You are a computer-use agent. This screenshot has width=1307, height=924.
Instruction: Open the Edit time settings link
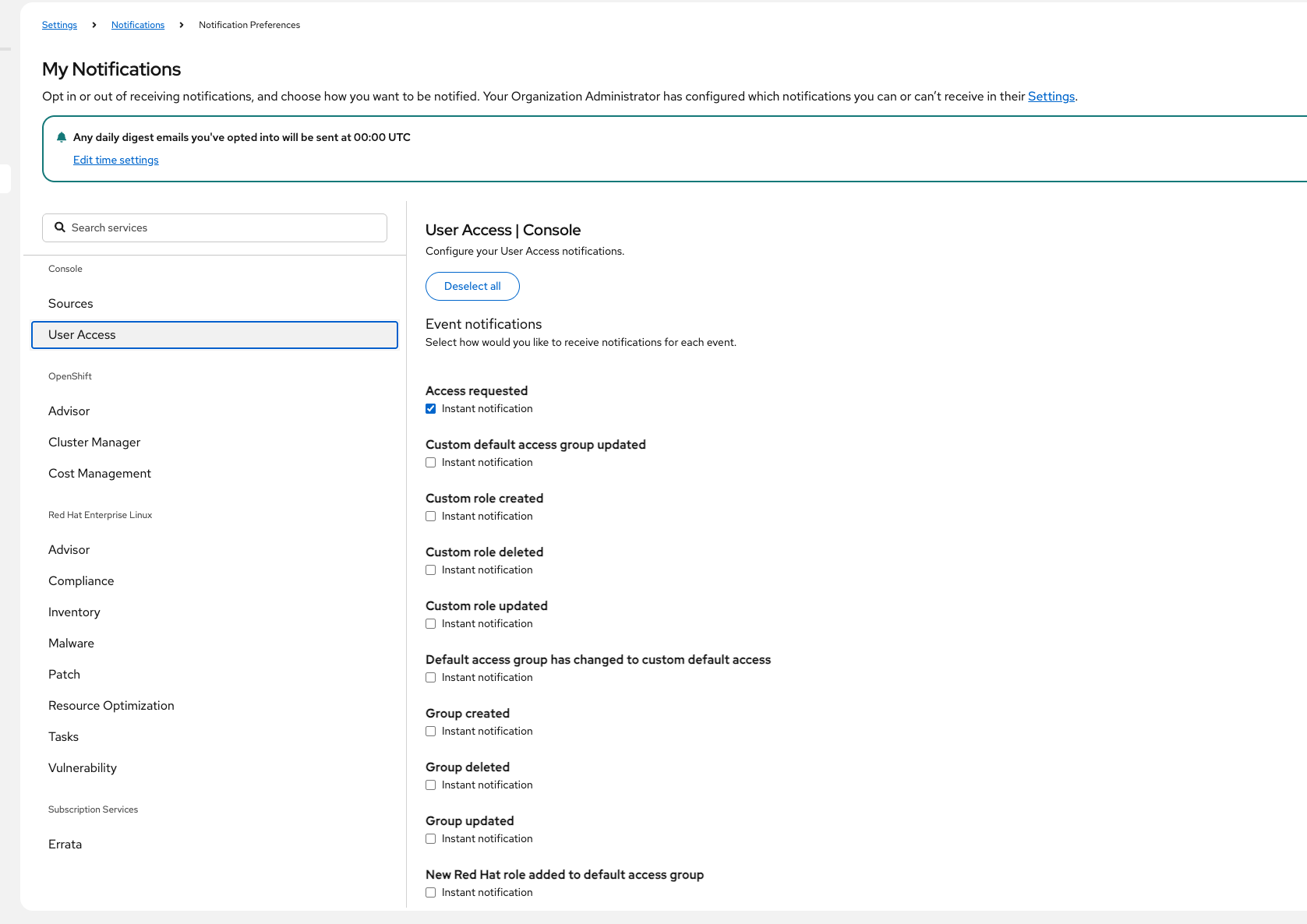tap(116, 160)
